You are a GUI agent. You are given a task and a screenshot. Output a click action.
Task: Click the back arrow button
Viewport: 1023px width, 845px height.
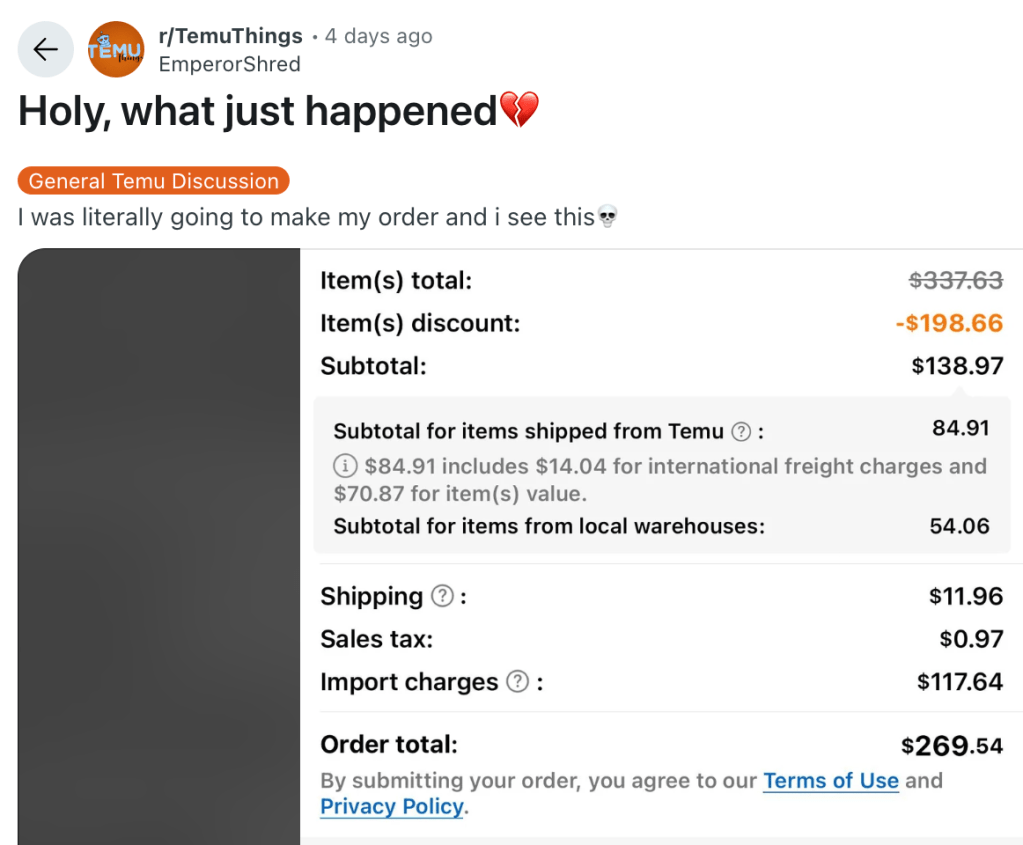coord(45,50)
